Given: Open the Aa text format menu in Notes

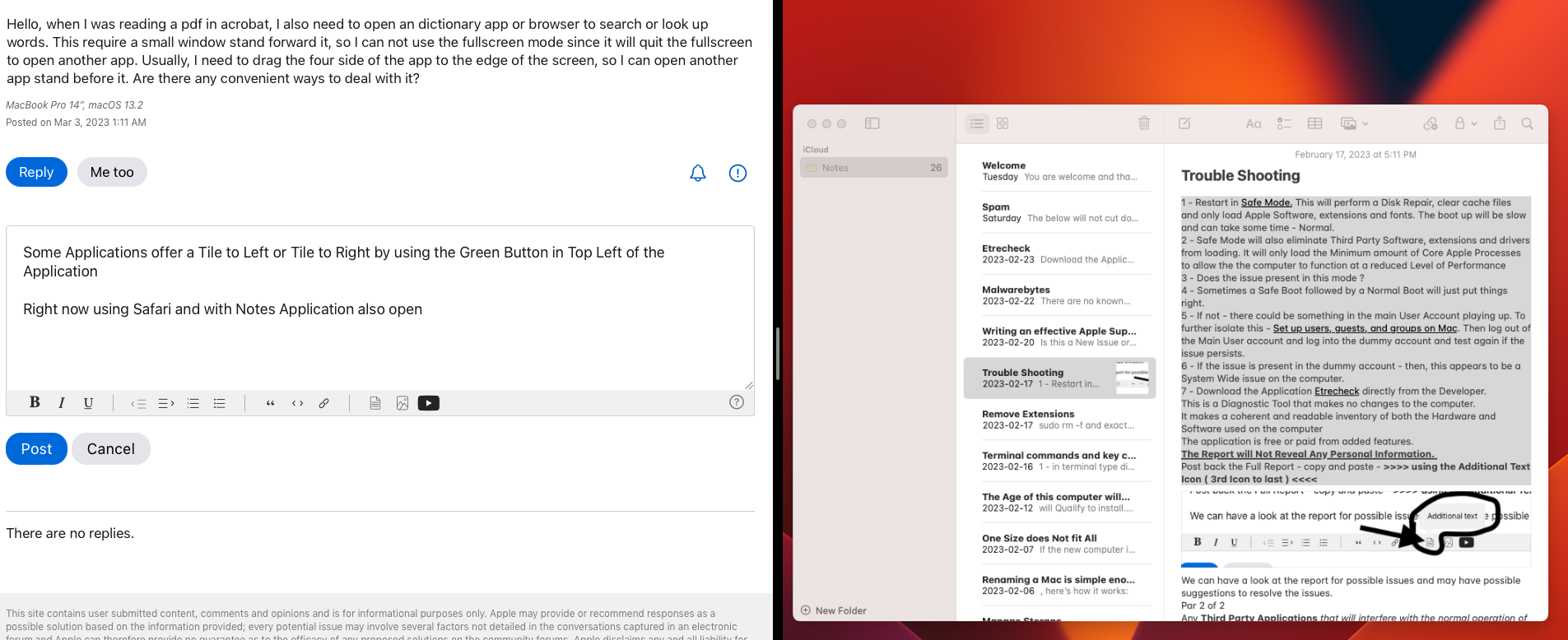Looking at the screenshot, I should click(1254, 123).
